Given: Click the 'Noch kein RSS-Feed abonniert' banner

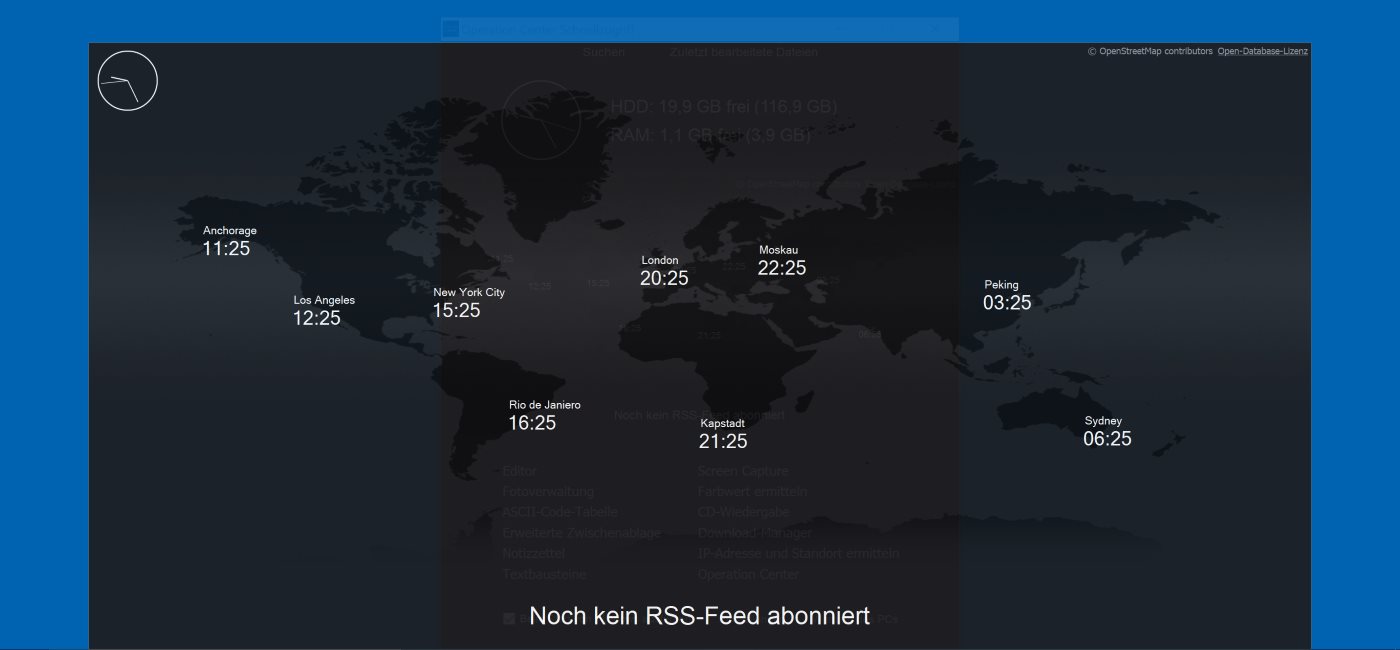Looking at the screenshot, I should click(x=699, y=616).
